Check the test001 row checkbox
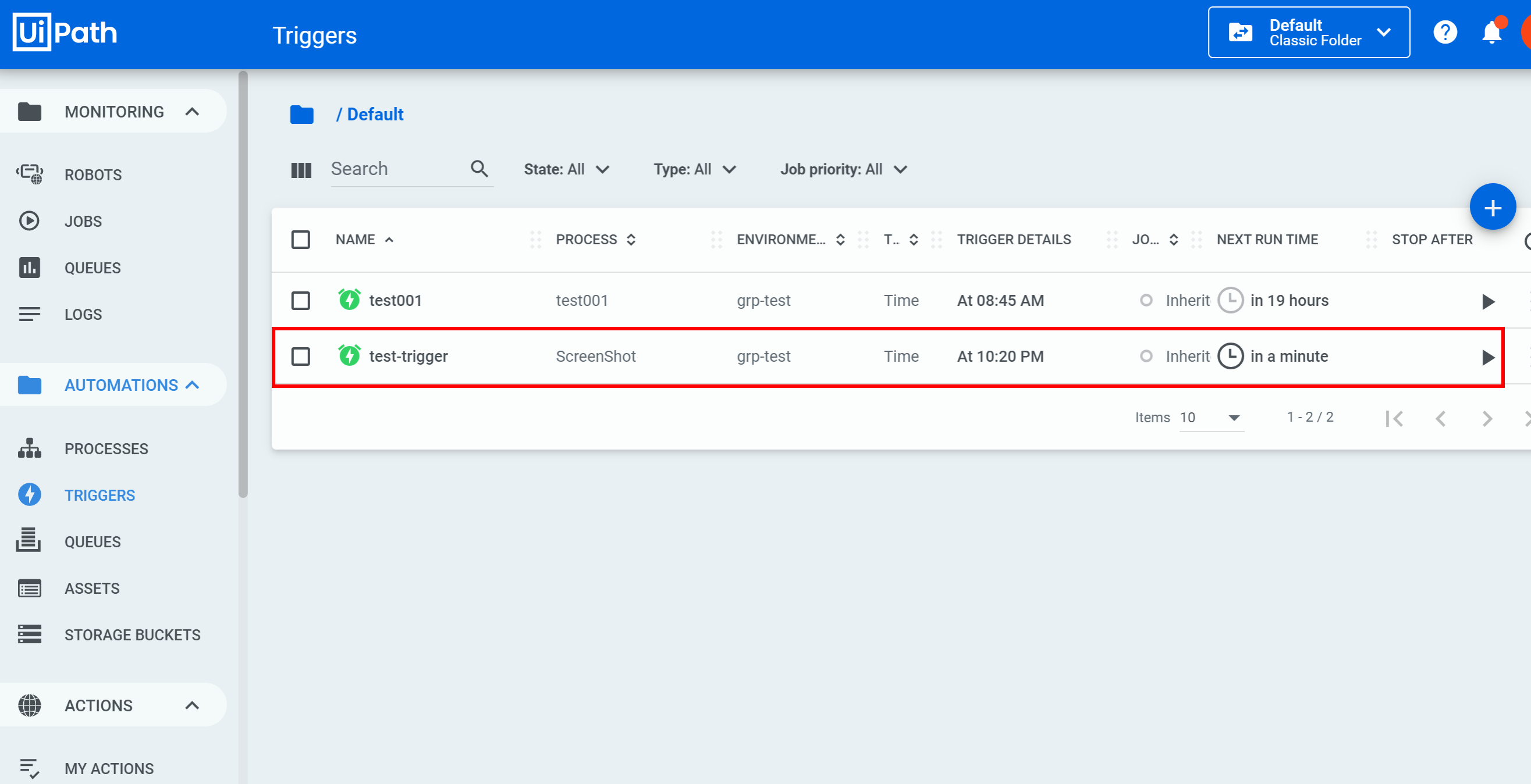 click(301, 301)
